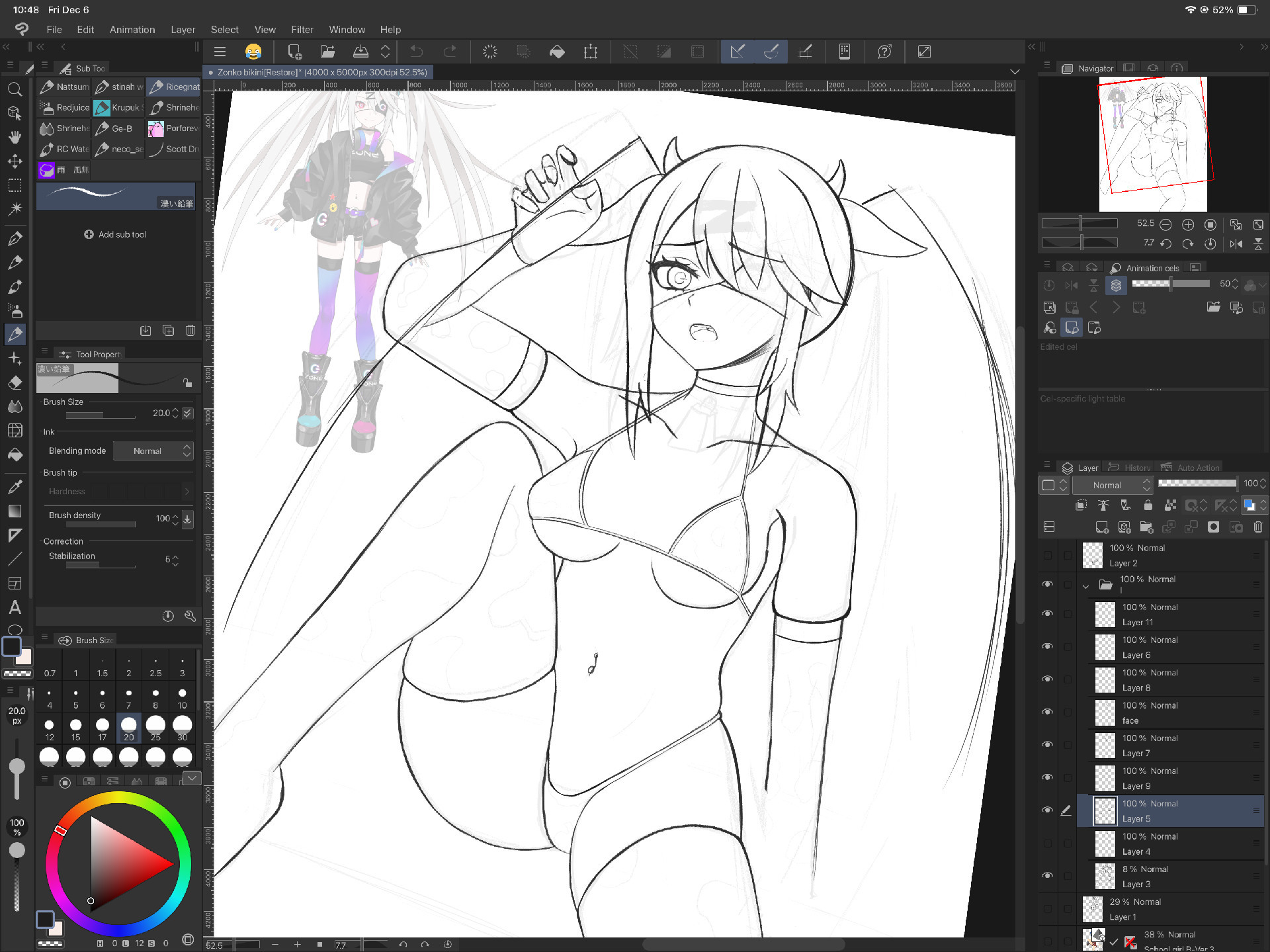Image resolution: width=1270 pixels, height=952 pixels.
Task: Hide Layer 8 via eye icon
Action: coord(1047,679)
